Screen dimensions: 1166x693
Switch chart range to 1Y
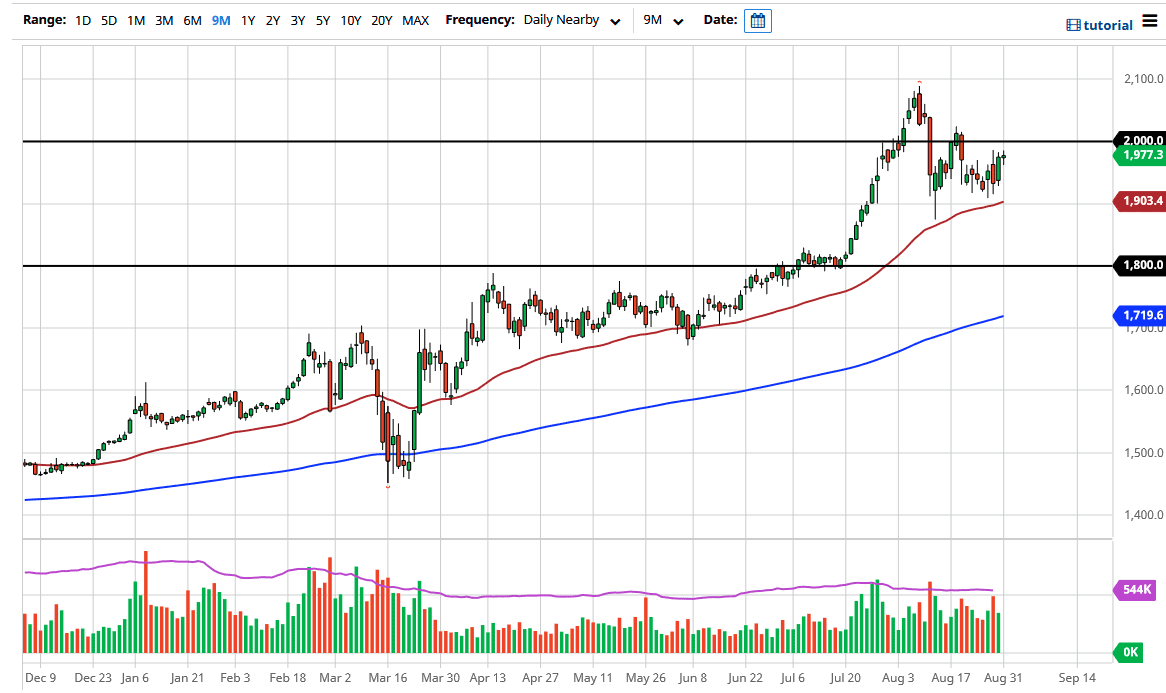(x=247, y=21)
